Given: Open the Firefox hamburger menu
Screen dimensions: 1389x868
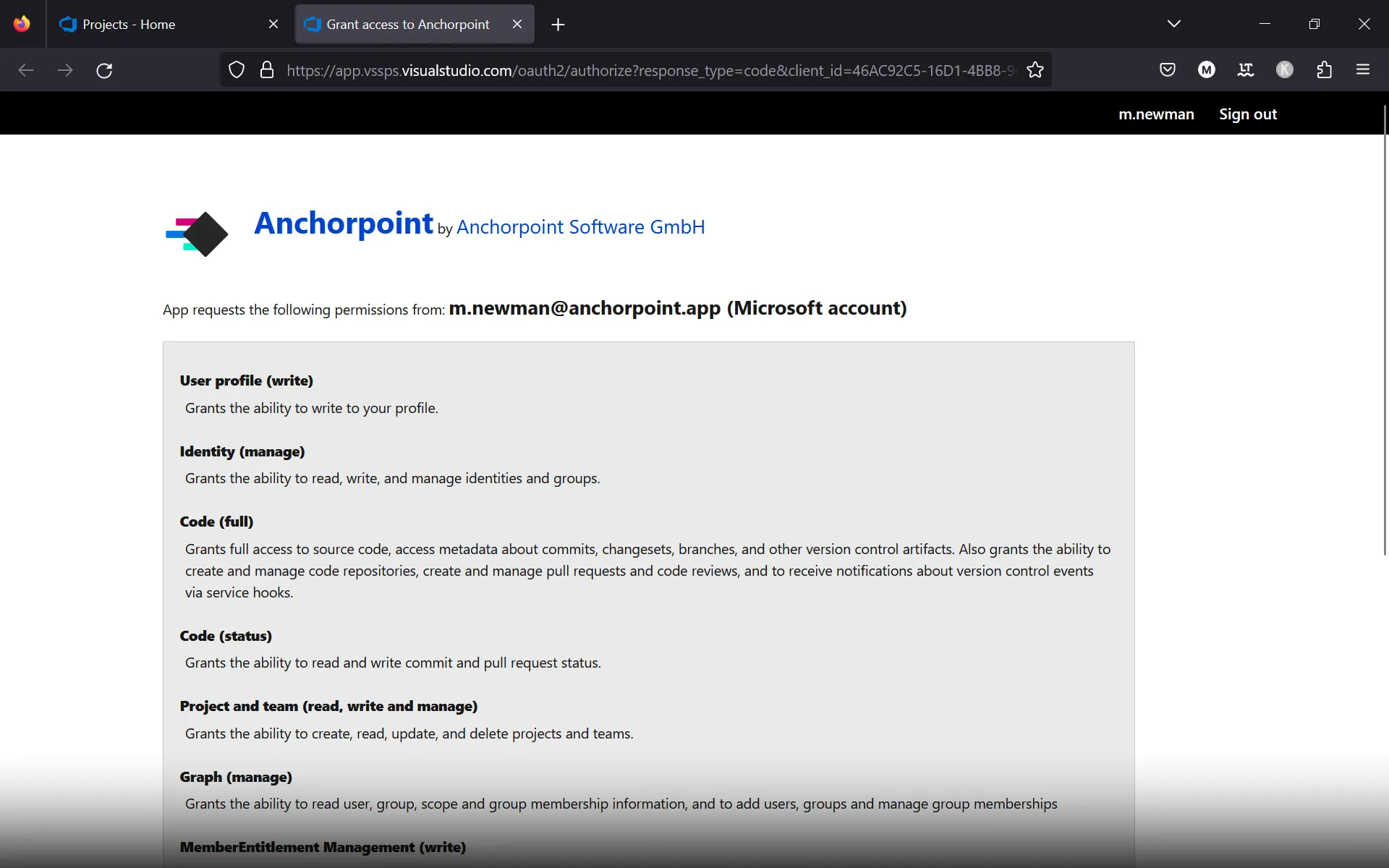Looking at the screenshot, I should click(x=1363, y=69).
